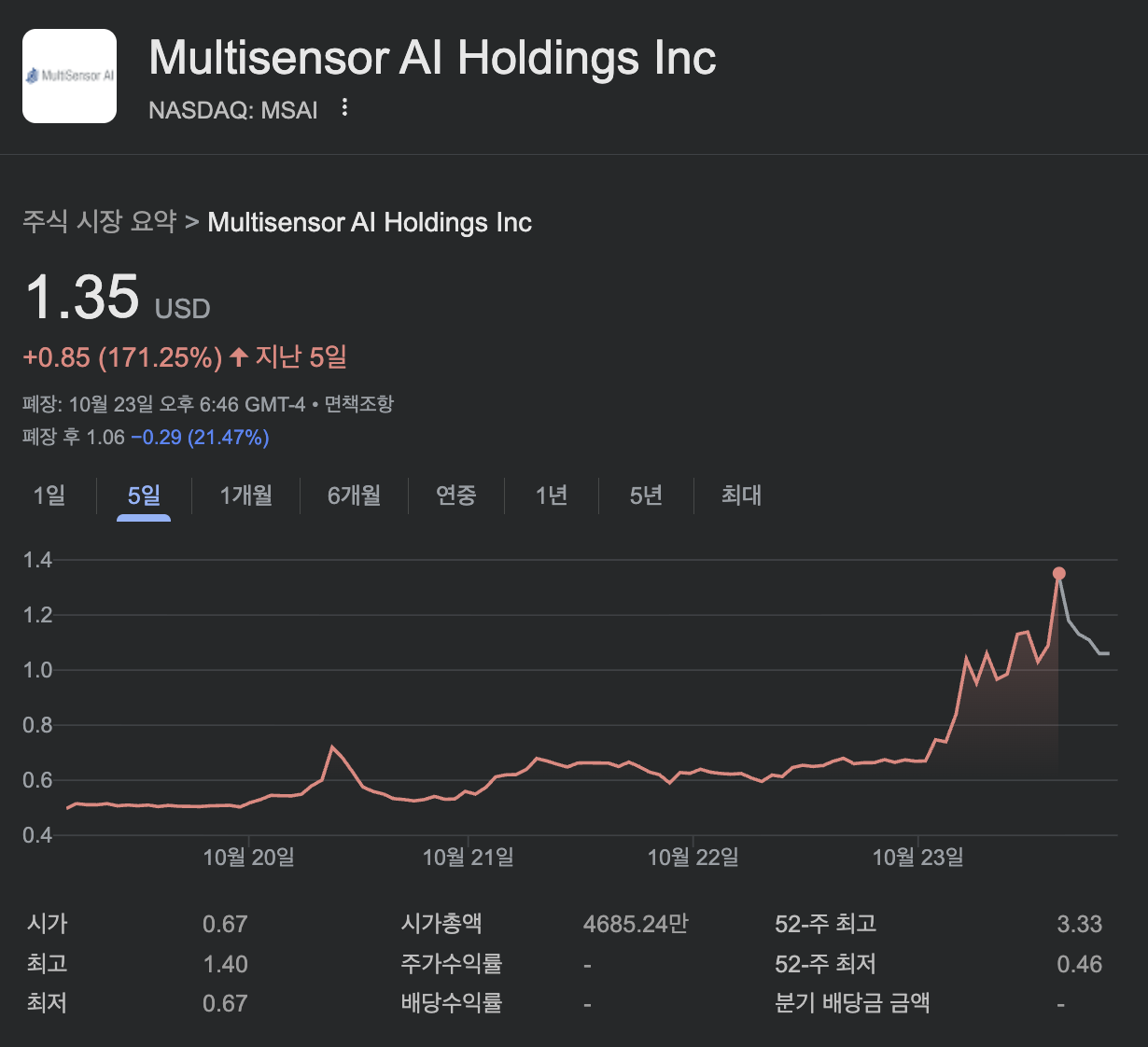Switch chart to 1년 range
The image size is (1148, 1047).
[x=552, y=496]
